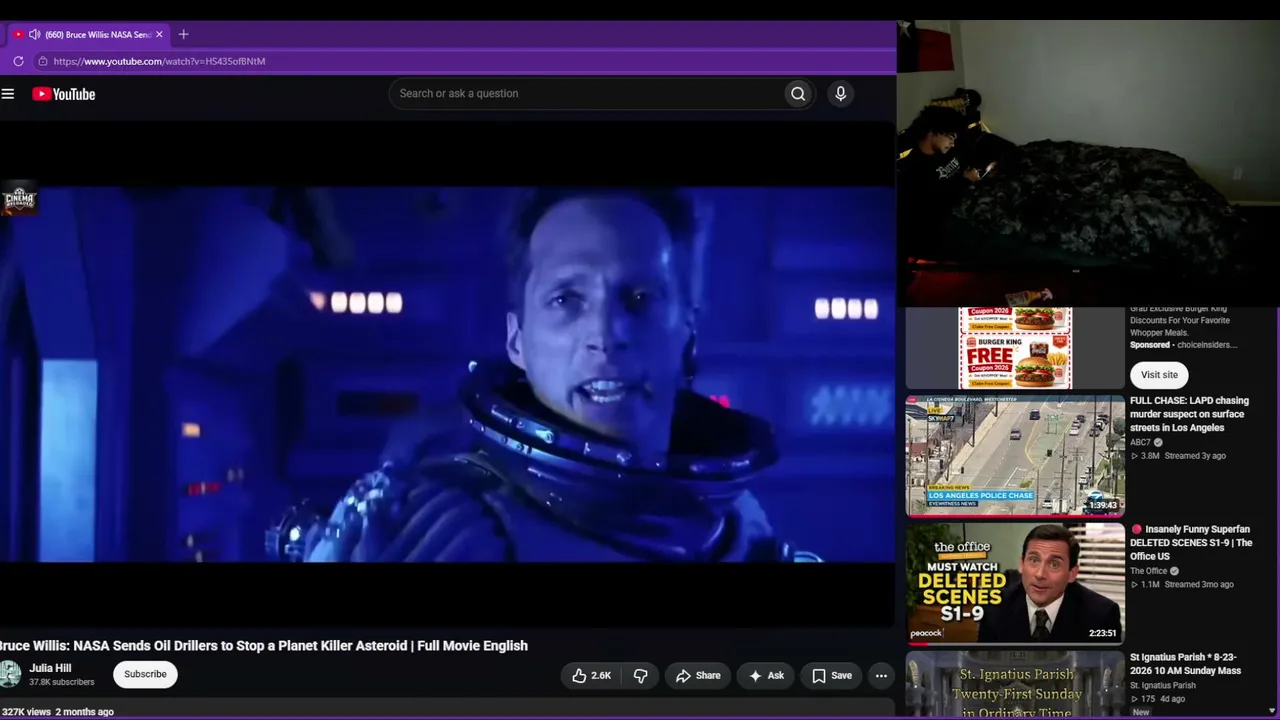Open the ABC7 channel link

(x=1141, y=442)
